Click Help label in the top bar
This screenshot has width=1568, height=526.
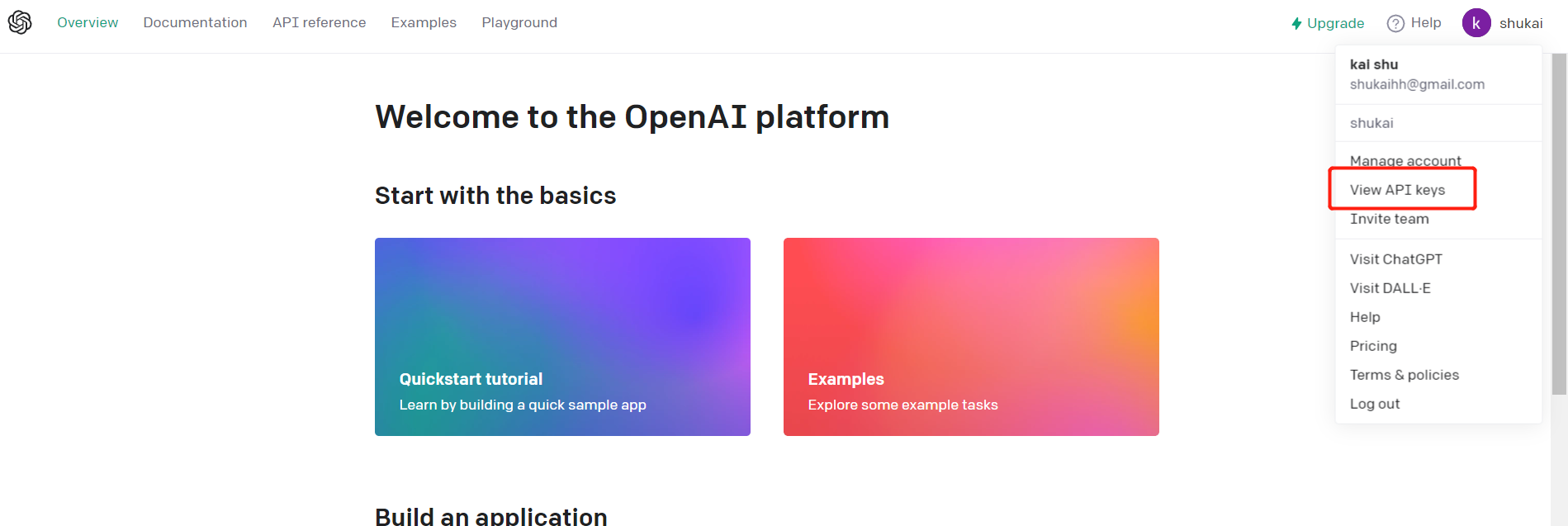(x=1426, y=22)
